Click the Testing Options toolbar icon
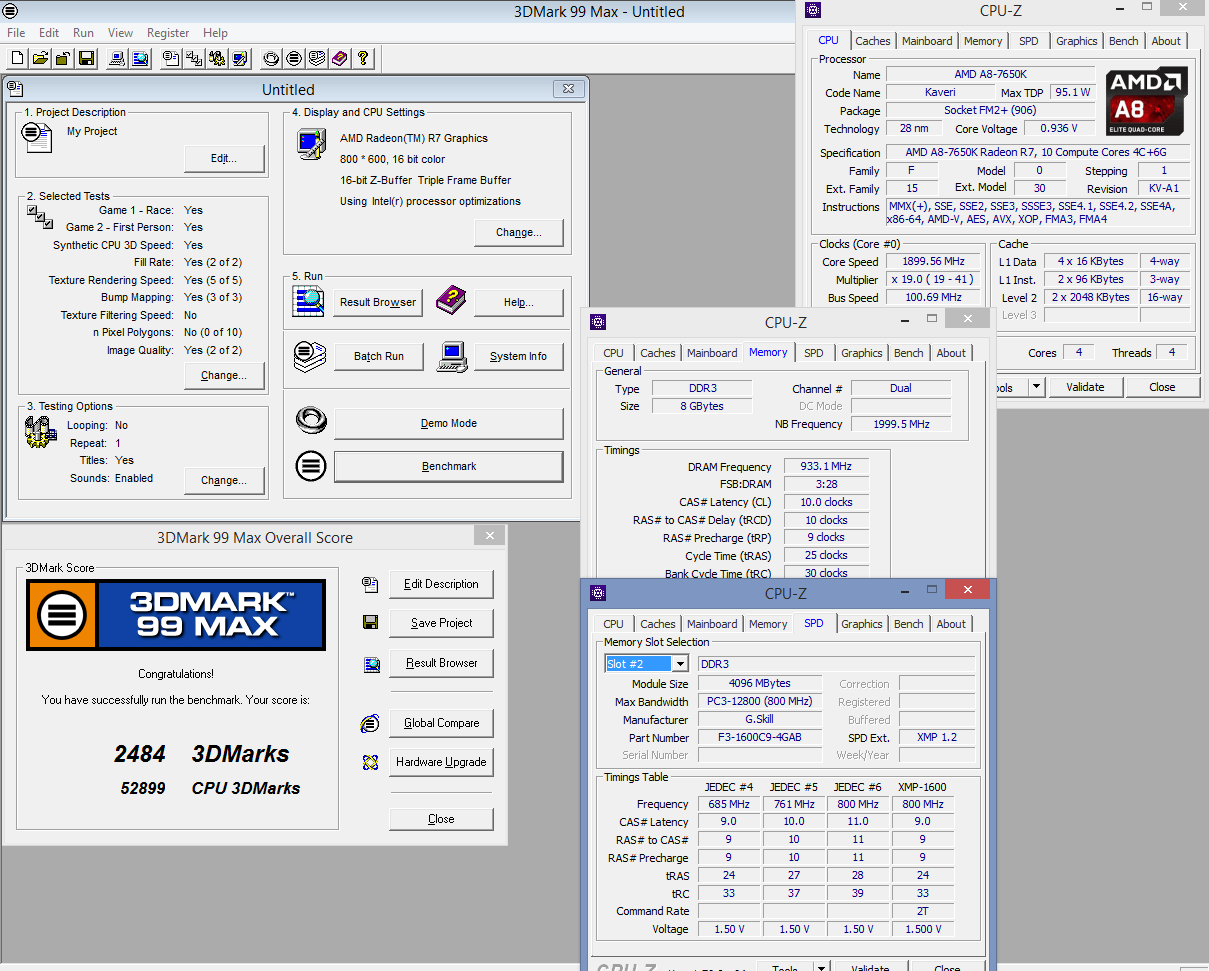The image size is (1209, 971). (217, 58)
